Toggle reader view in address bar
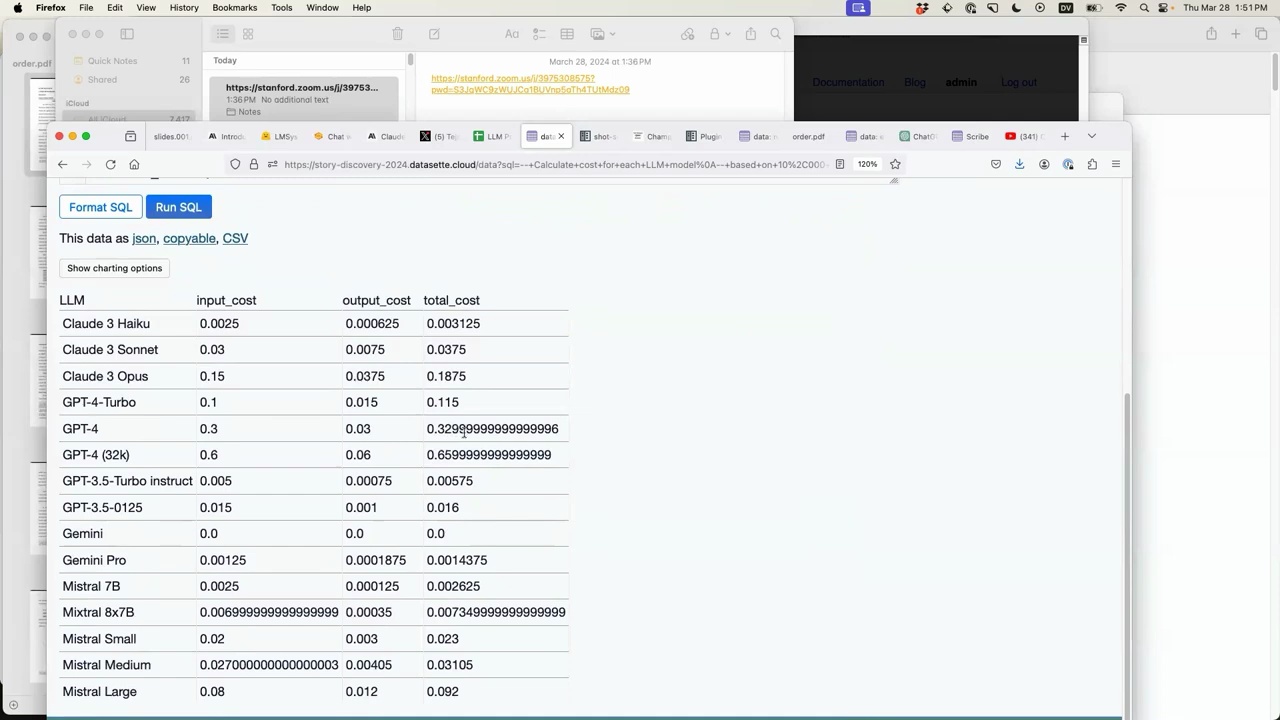 (840, 164)
